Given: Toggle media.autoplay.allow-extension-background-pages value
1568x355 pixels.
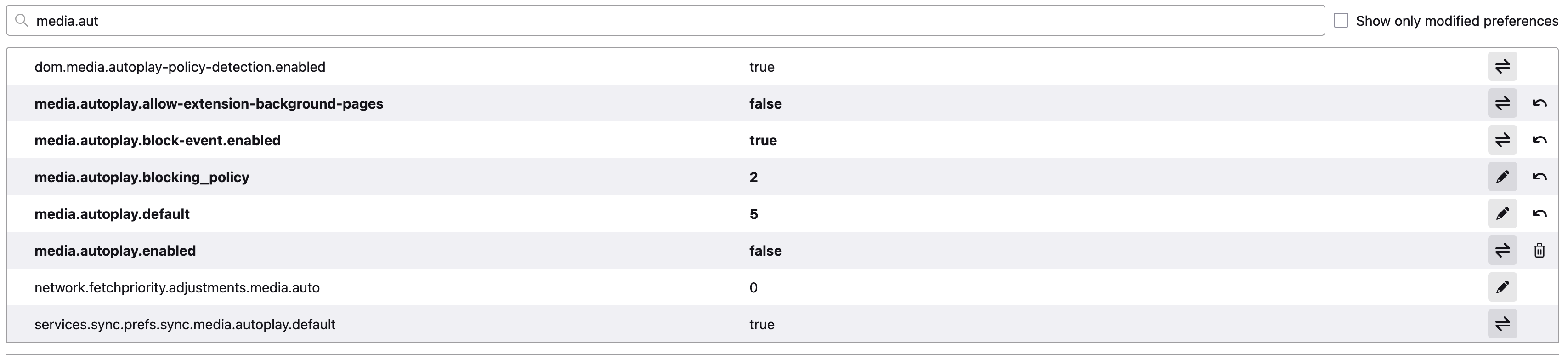Looking at the screenshot, I should (1502, 103).
